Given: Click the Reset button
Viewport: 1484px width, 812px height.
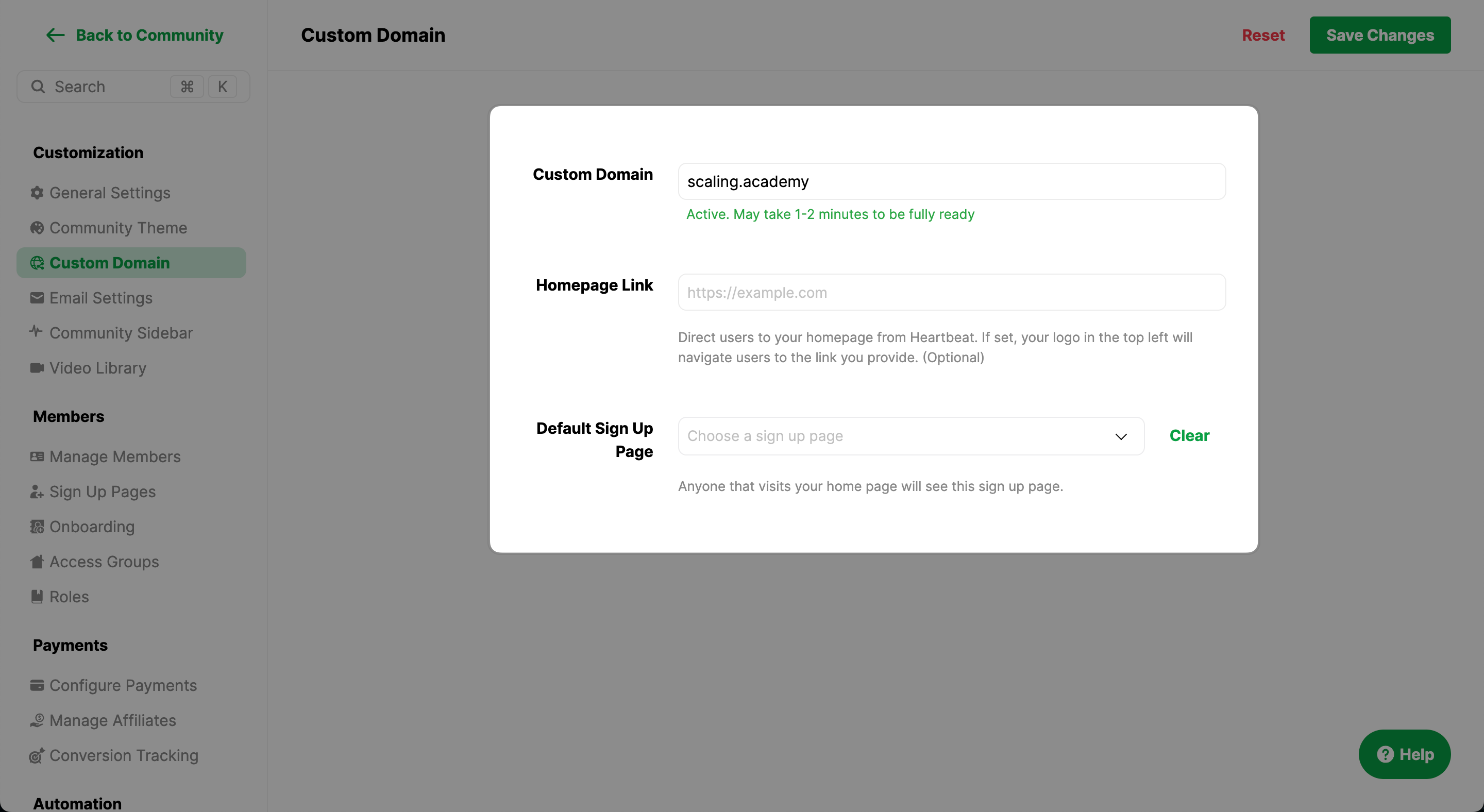Looking at the screenshot, I should click(1263, 35).
